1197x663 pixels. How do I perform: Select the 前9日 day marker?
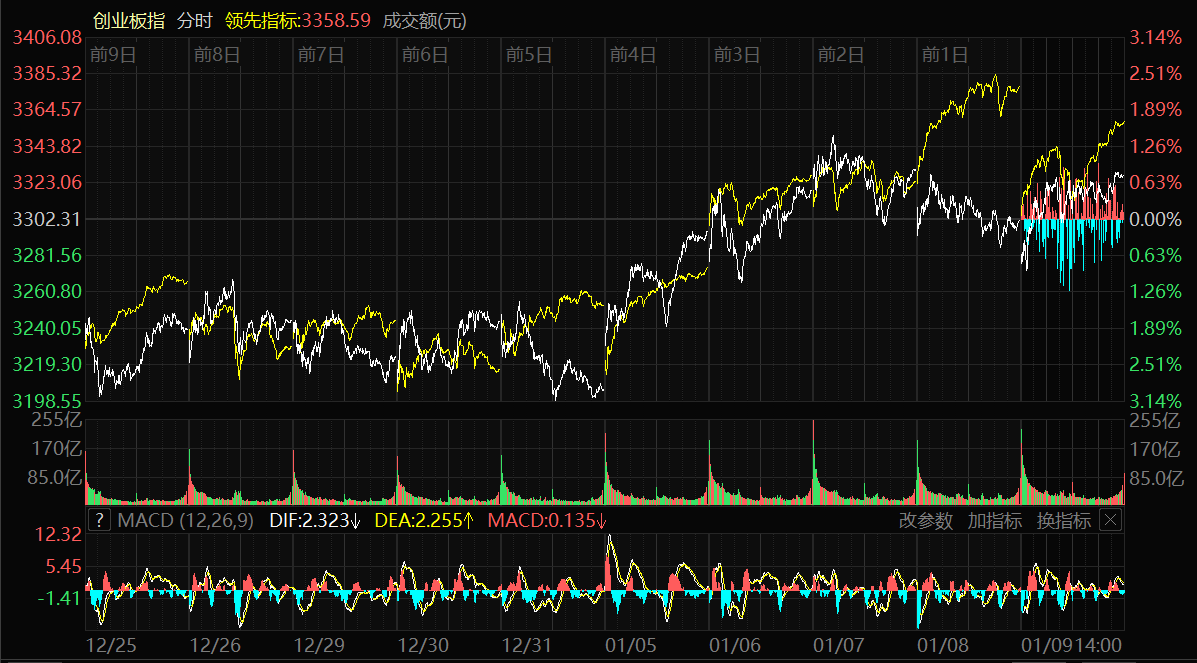[112, 54]
